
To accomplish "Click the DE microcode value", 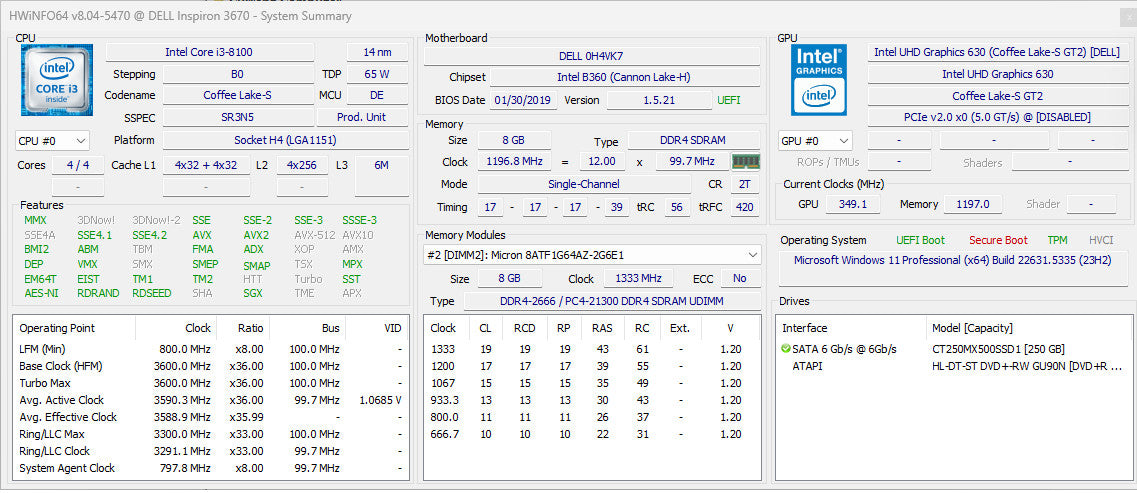I will [x=377, y=96].
